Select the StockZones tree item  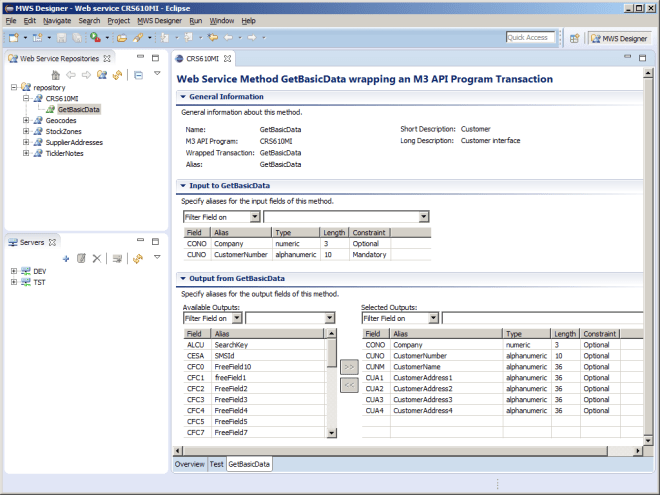[63, 131]
